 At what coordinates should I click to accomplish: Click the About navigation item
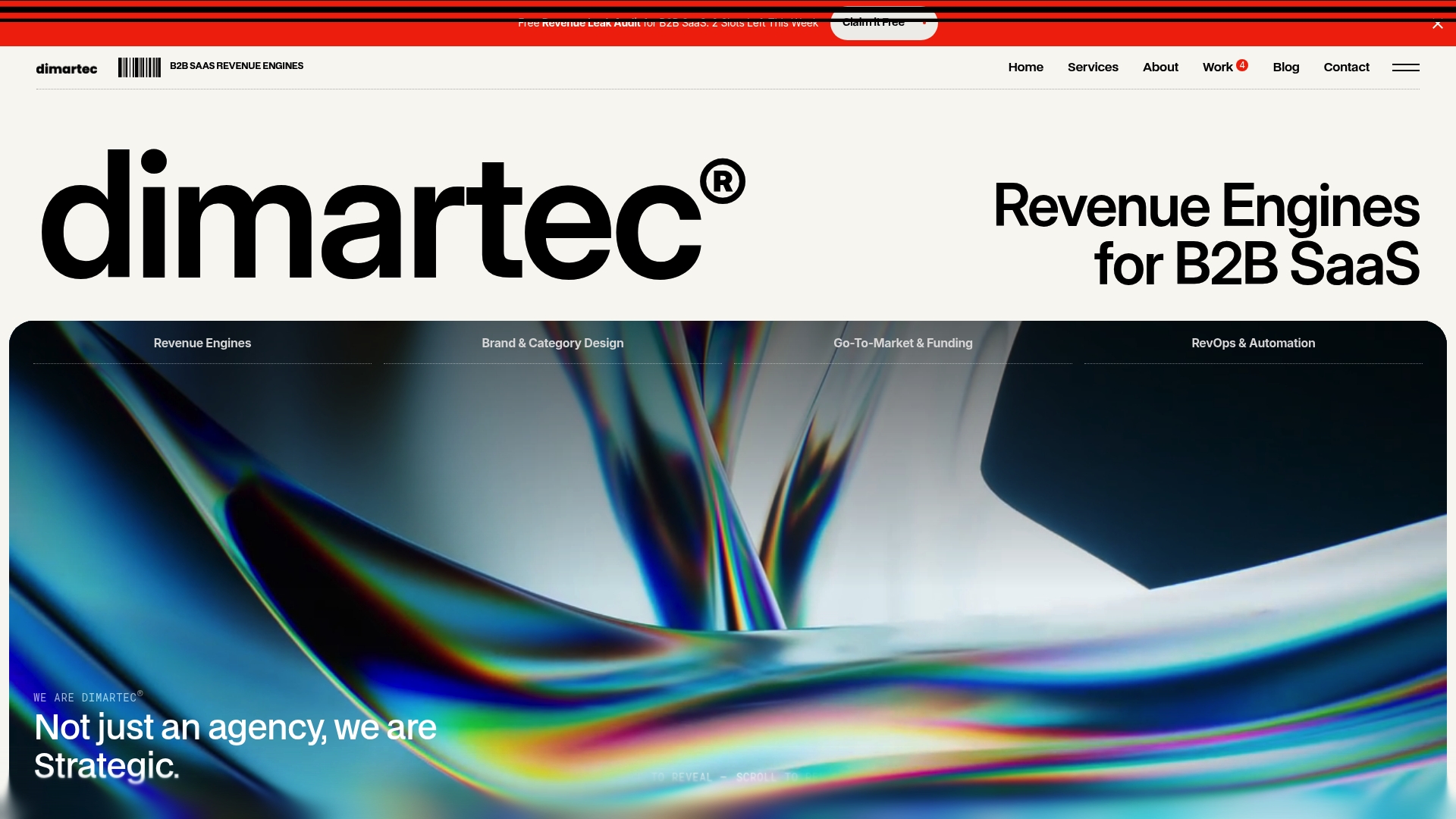pos(1159,67)
